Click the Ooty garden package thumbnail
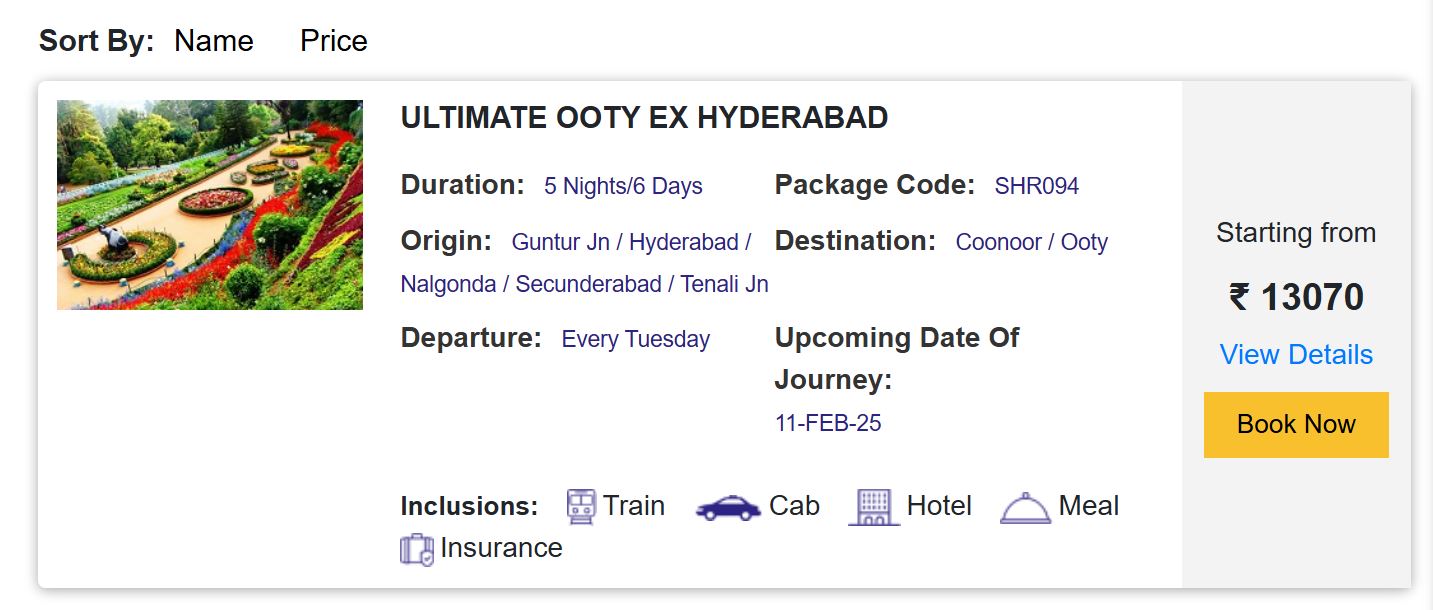 tap(209, 204)
